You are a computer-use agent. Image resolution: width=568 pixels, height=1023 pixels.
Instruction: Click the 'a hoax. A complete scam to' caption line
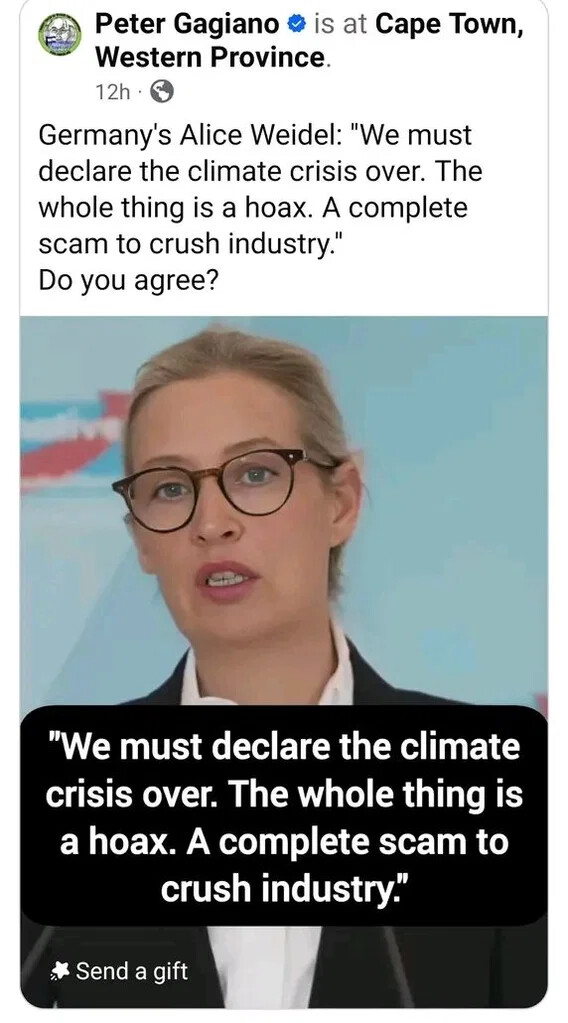coord(284,840)
